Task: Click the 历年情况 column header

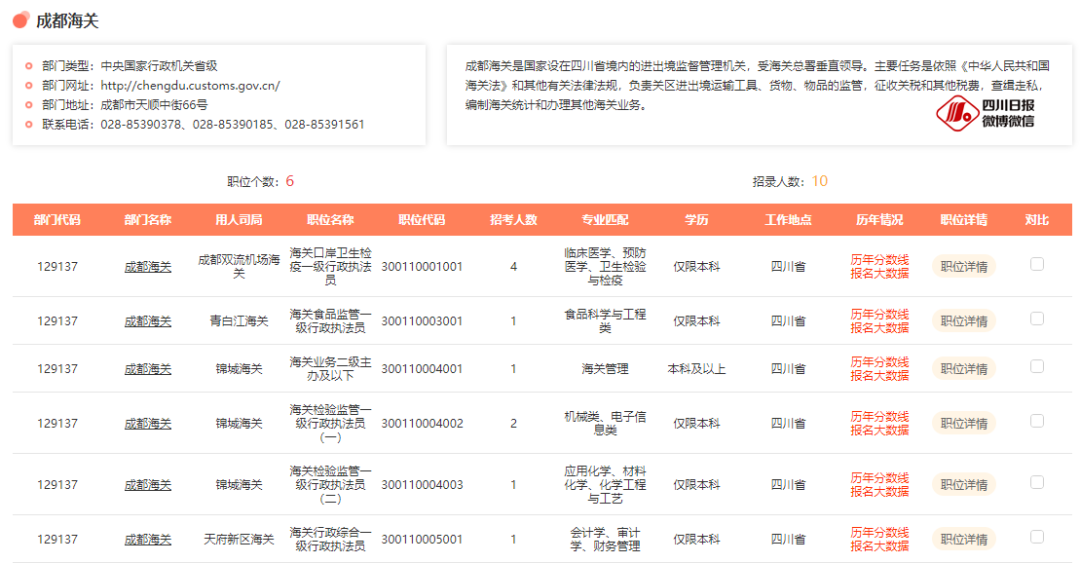Action: click(x=879, y=220)
